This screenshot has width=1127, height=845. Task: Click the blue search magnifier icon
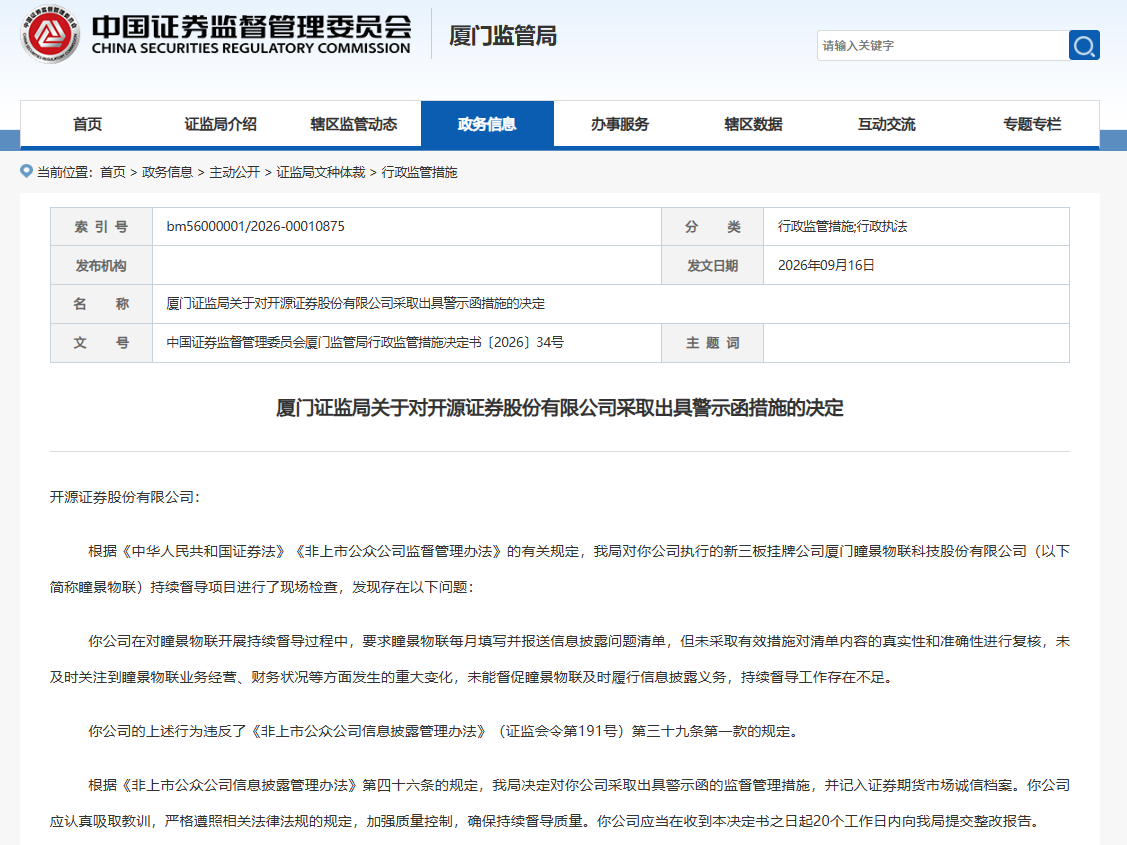[x=1084, y=45]
